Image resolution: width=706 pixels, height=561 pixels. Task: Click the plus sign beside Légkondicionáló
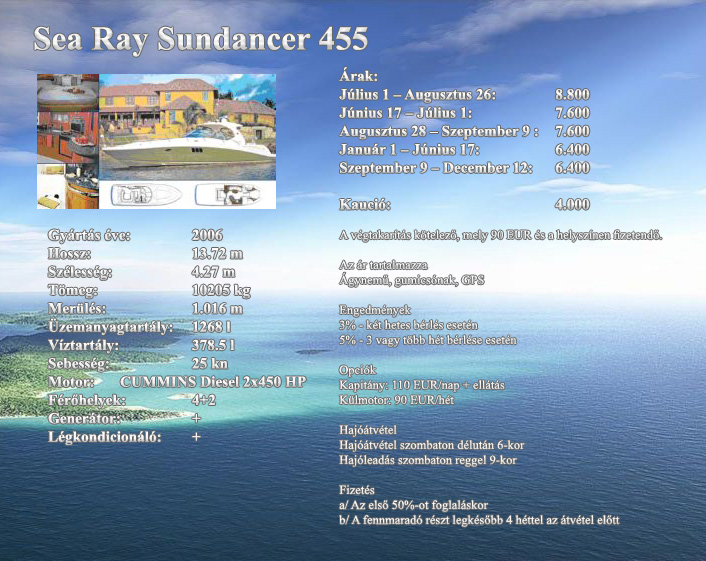coord(196,437)
